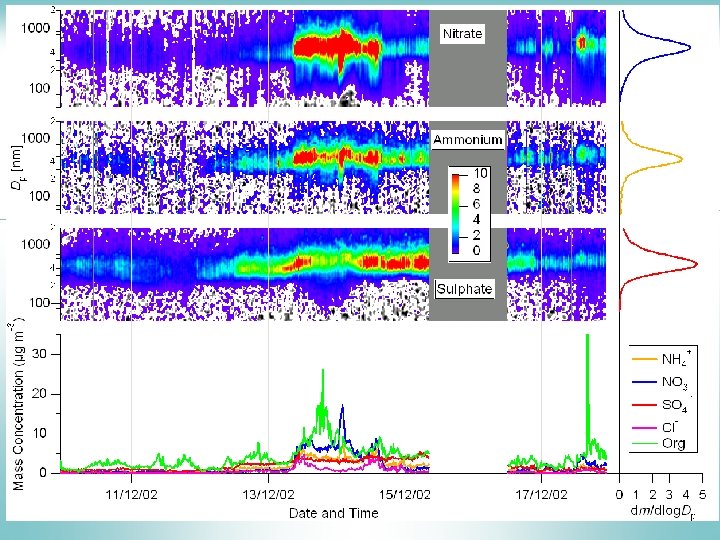720x540 pixels.
Task: Click the Date and Time axis title
Action: click(334, 513)
